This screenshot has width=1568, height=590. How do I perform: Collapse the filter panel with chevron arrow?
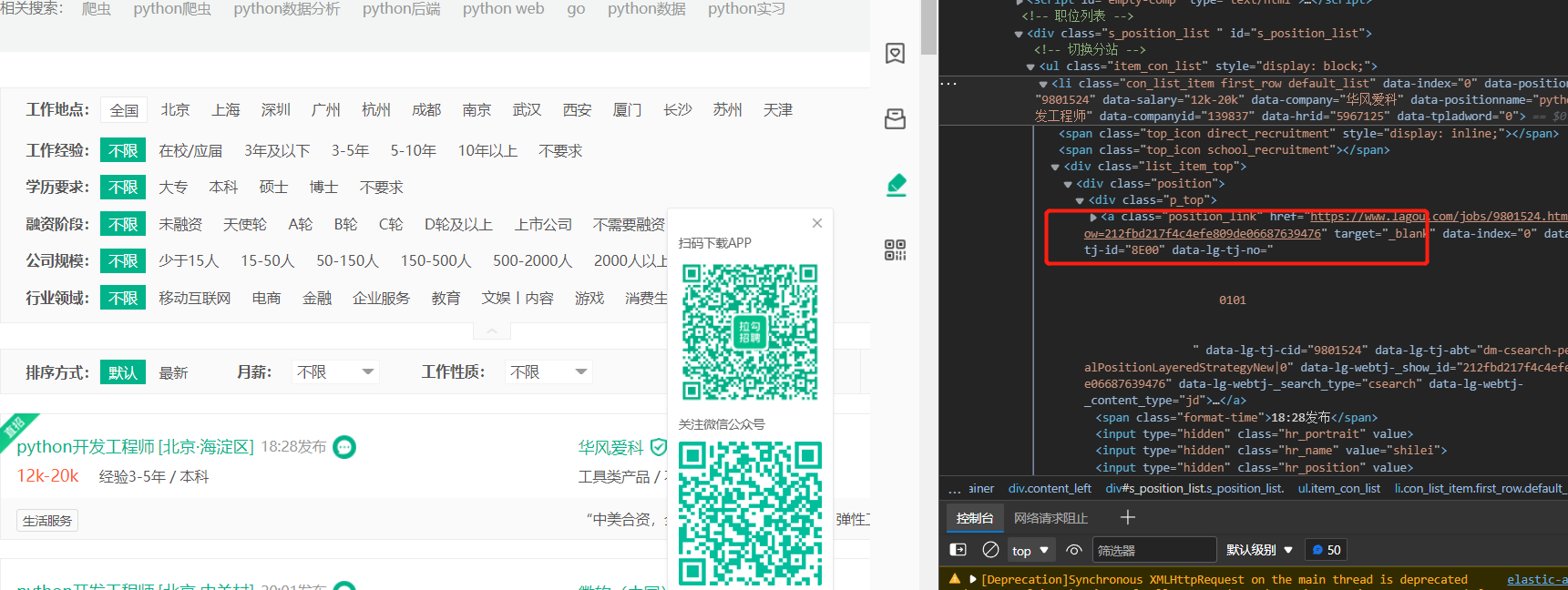pyautogui.click(x=492, y=331)
